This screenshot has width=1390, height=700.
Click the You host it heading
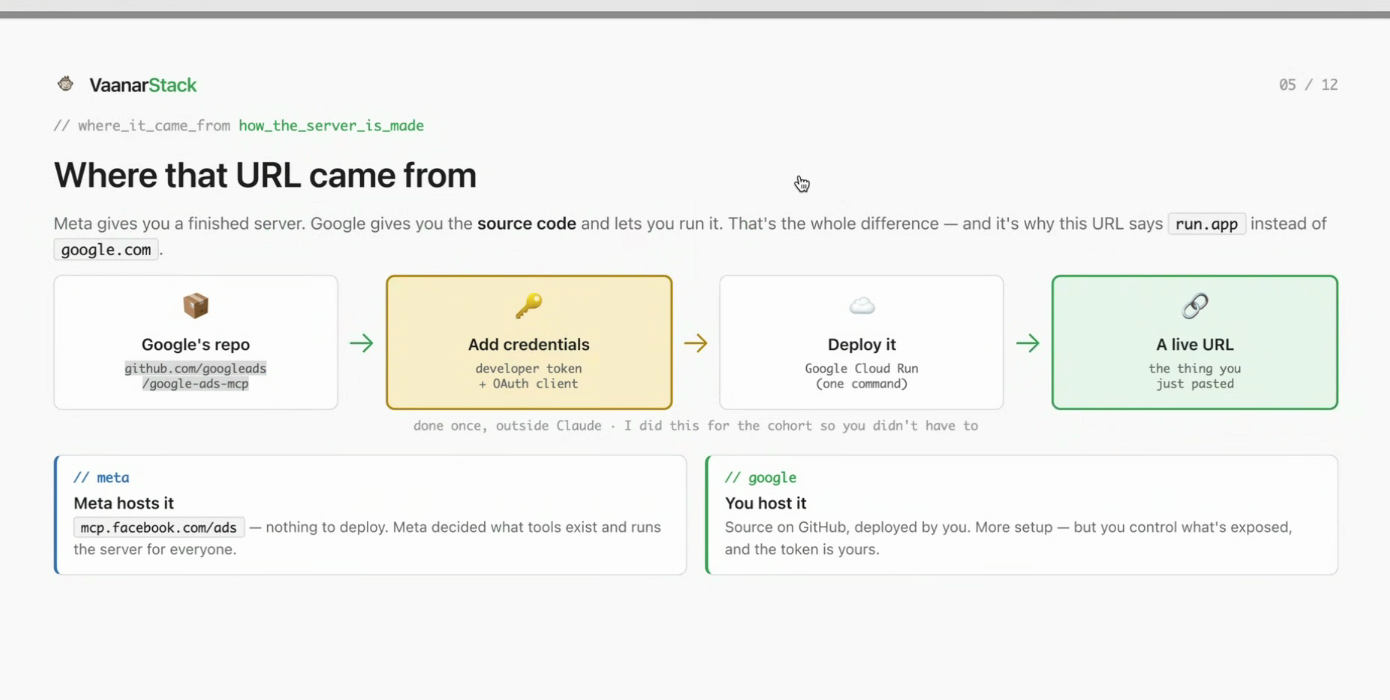click(x=766, y=503)
